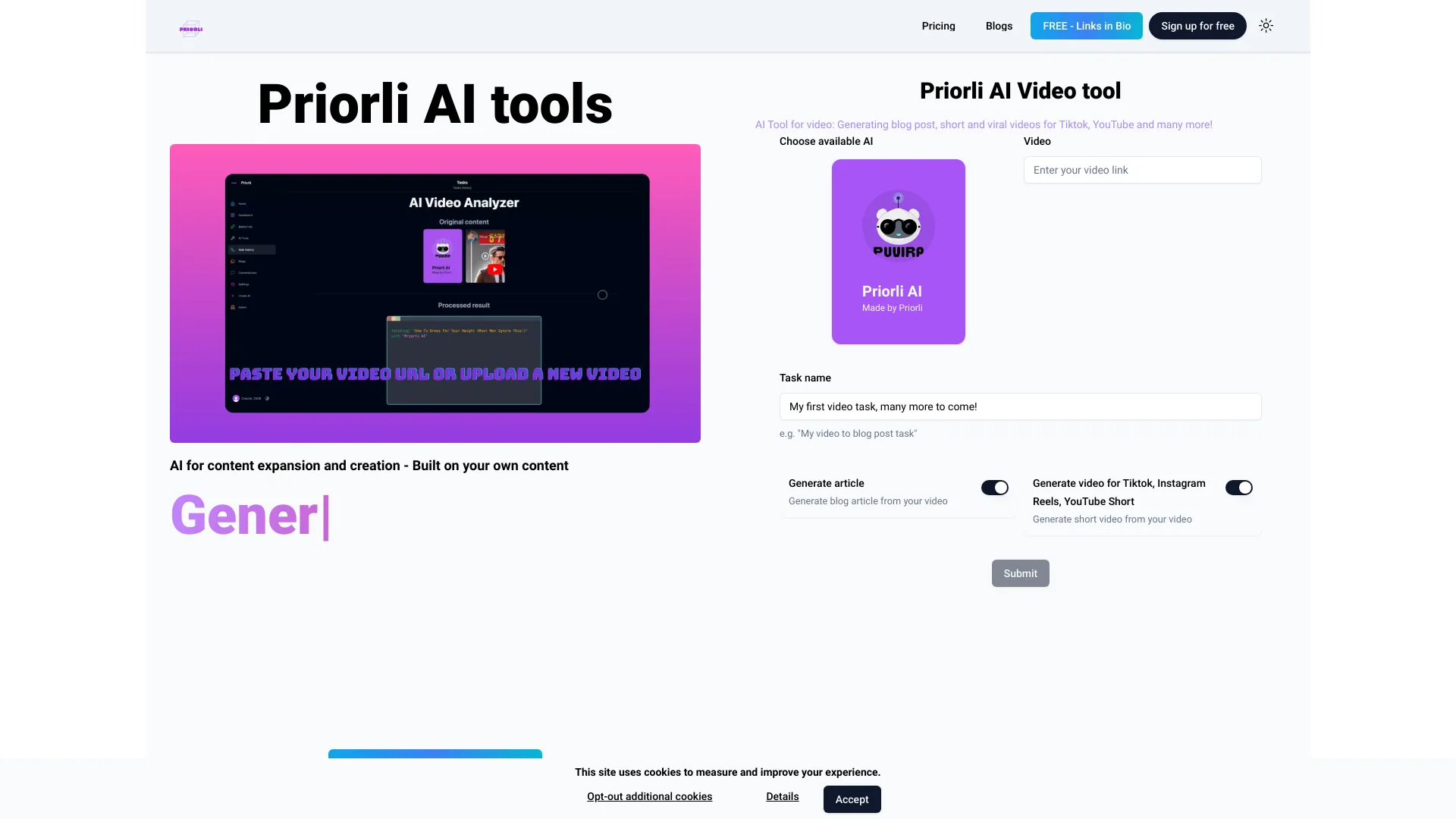The image size is (1456, 819).
Task: Click the FREE - Links in Bio button
Action: [x=1086, y=25]
